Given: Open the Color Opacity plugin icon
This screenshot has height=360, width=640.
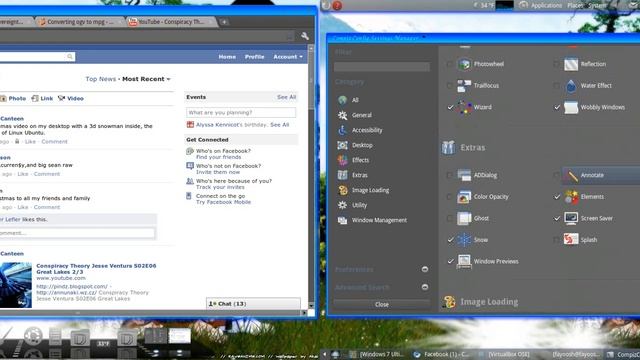Looking at the screenshot, I should [x=464, y=197].
